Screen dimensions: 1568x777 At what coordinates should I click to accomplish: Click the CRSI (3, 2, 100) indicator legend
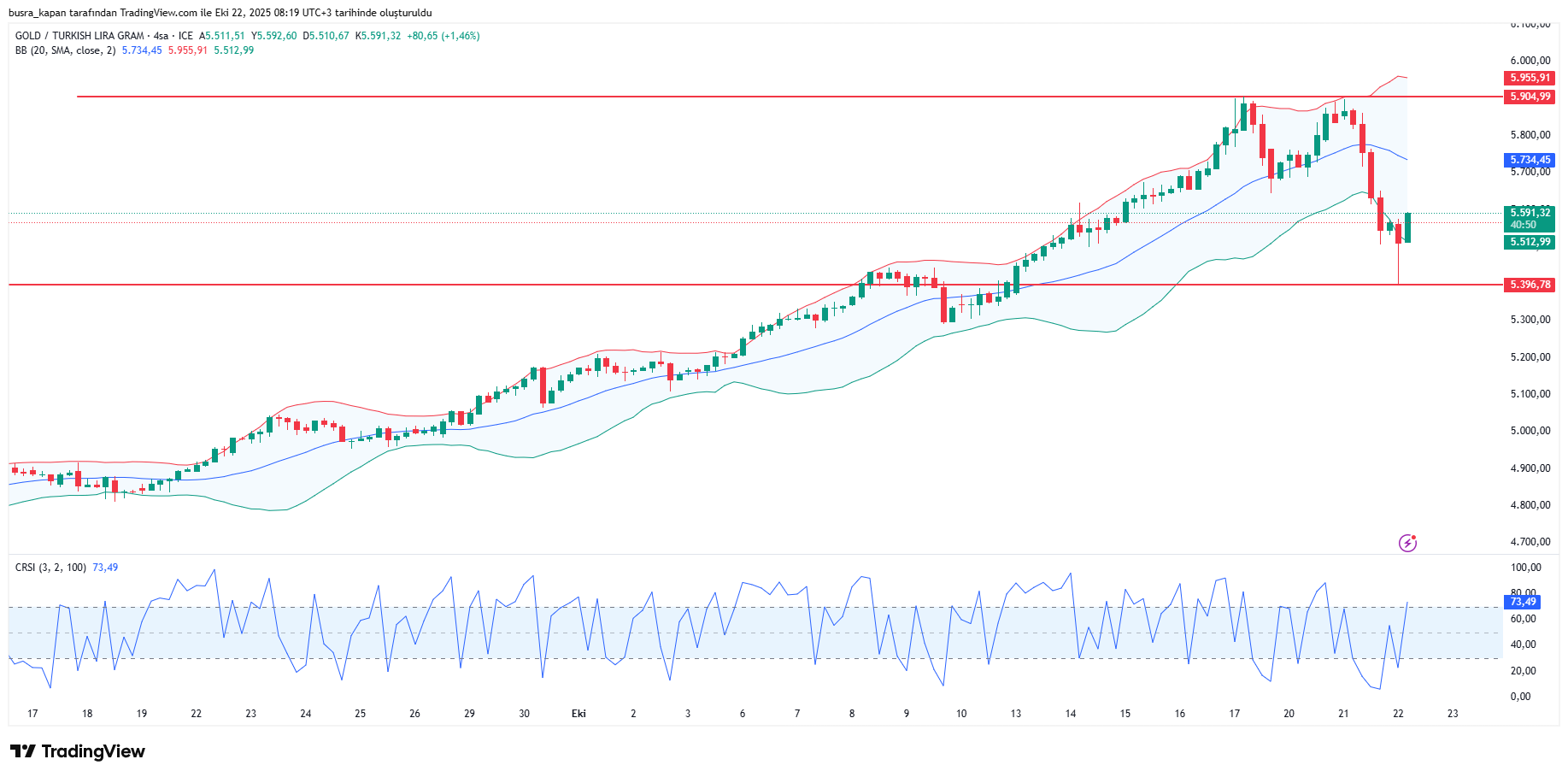(50, 568)
